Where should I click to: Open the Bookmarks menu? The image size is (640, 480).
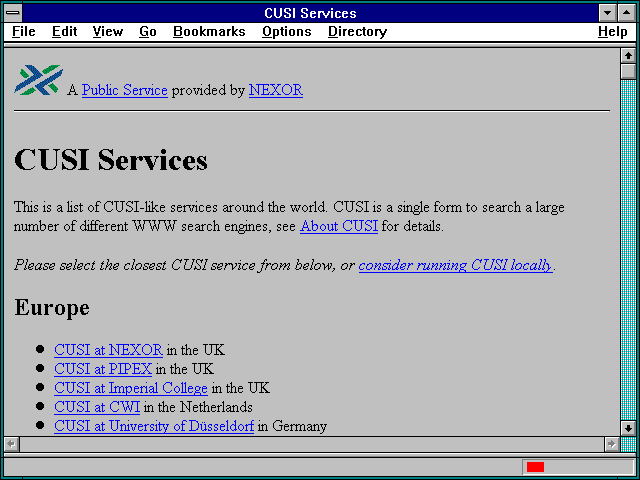pos(209,31)
